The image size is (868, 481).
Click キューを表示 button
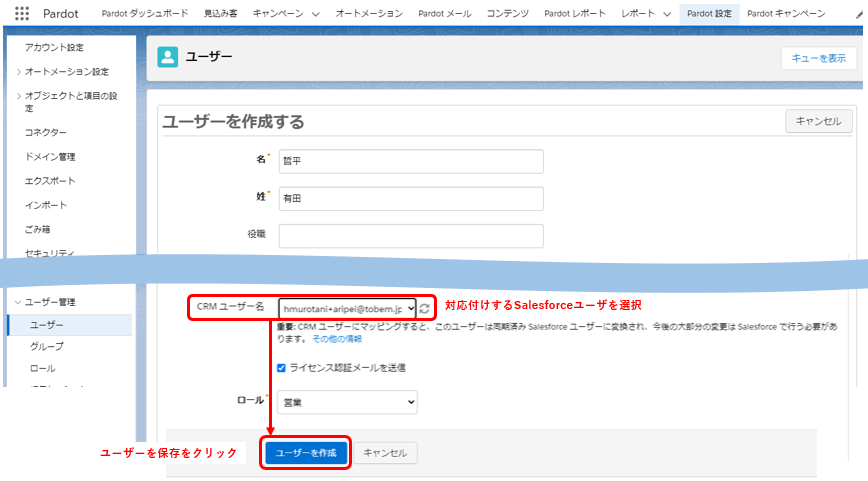pyautogui.click(x=819, y=58)
